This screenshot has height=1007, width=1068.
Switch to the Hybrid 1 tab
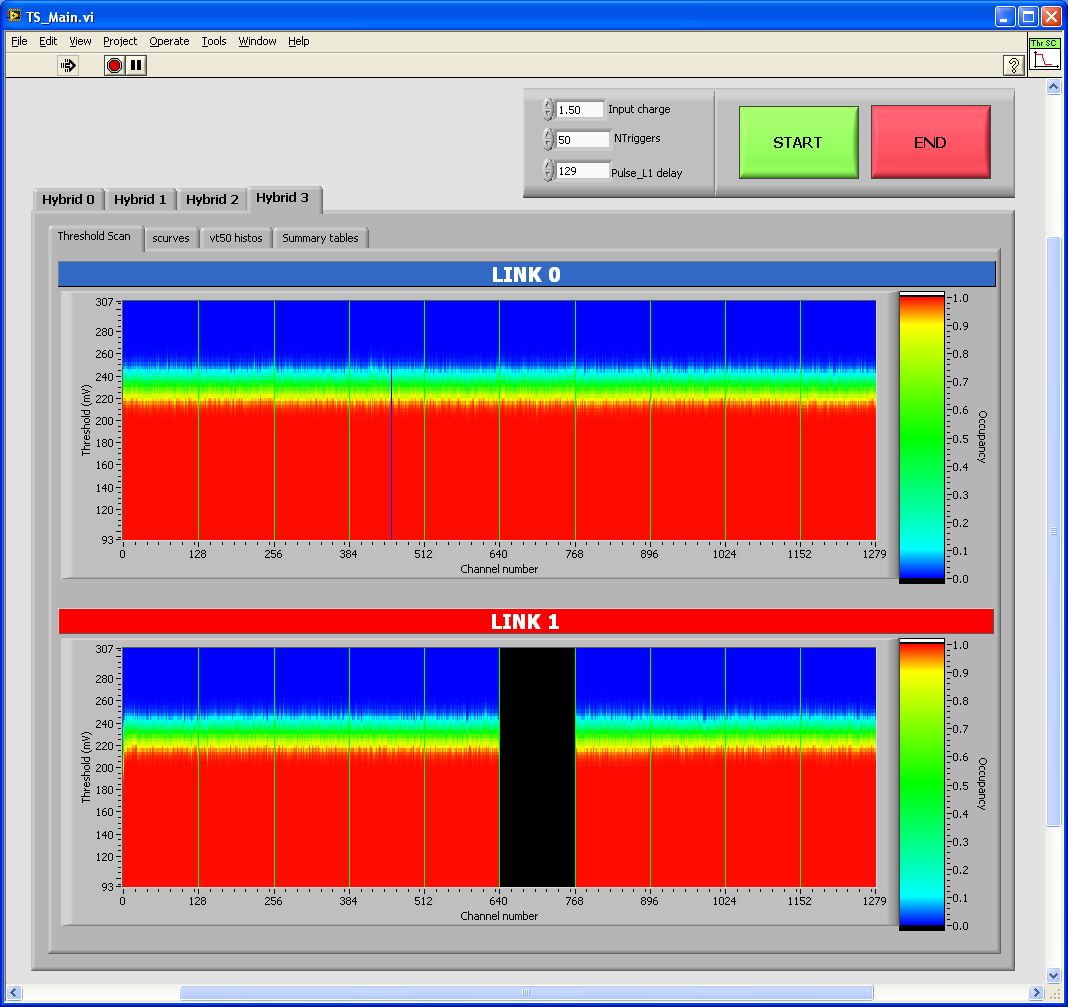[140, 199]
